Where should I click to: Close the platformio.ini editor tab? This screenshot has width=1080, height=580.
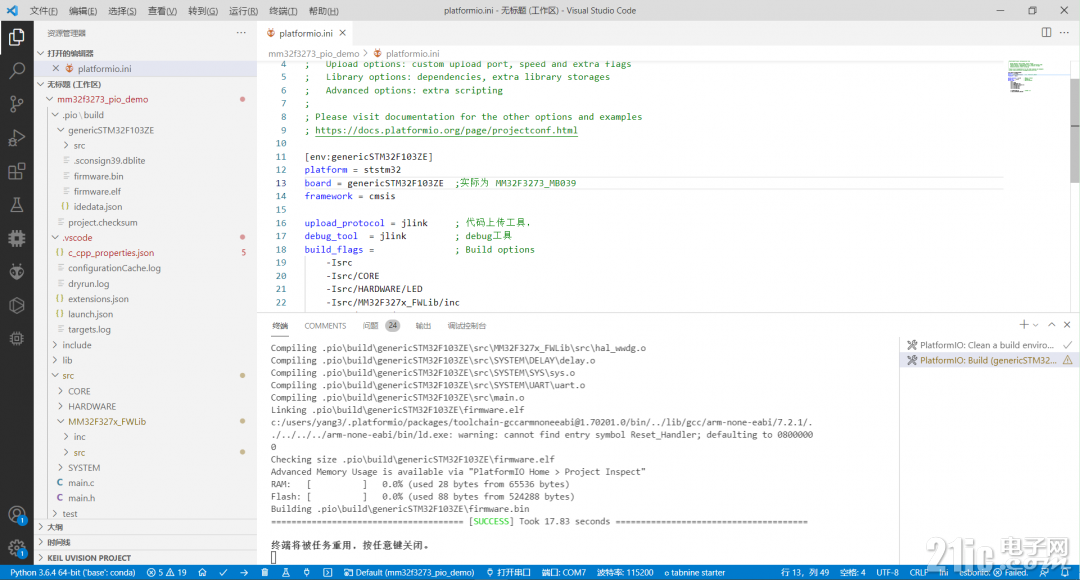(342, 32)
